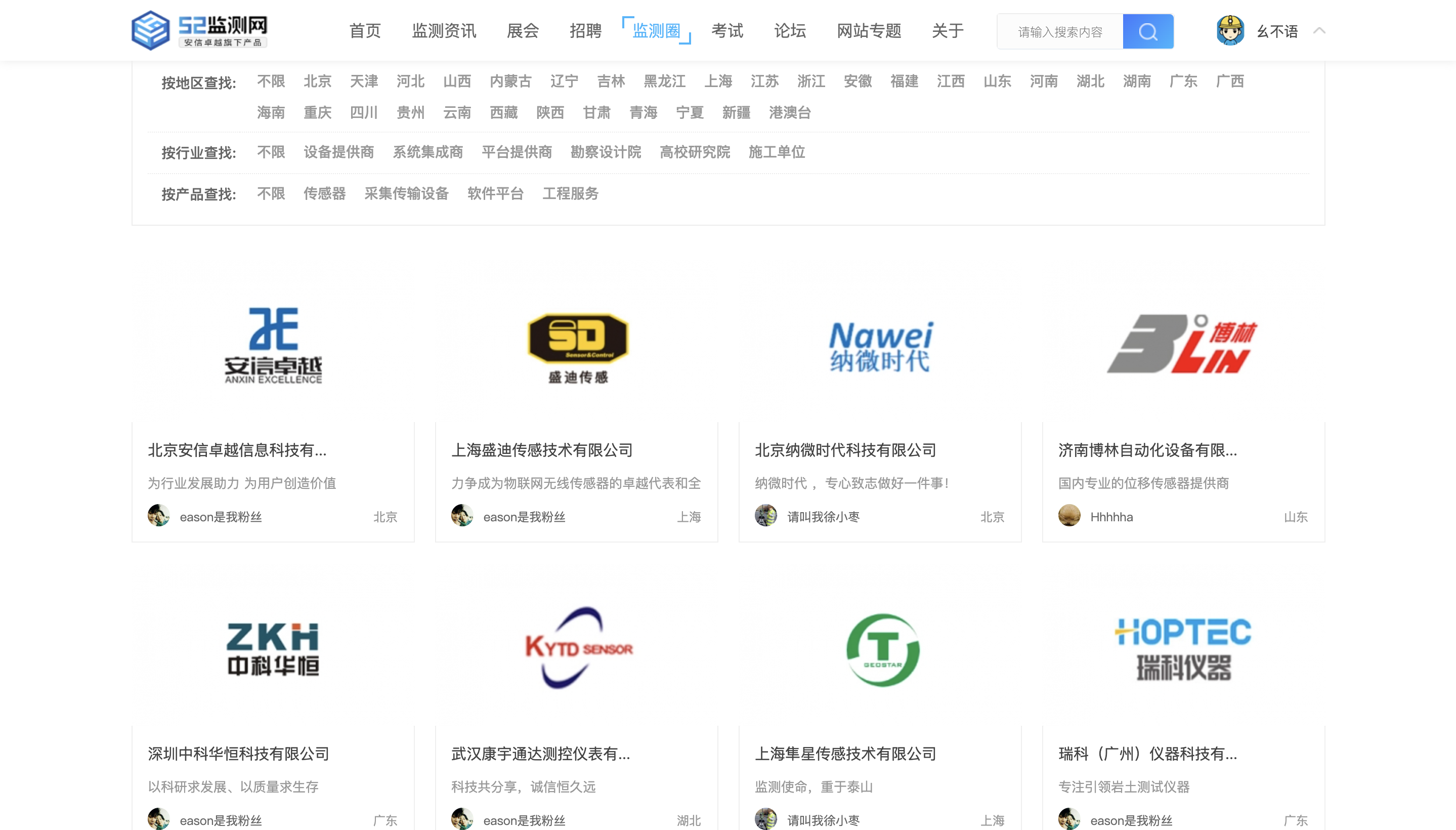Click eason是我粉丝 avatar on 北京安信卓越 card
This screenshot has height=830, width=1456.
coord(158,516)
